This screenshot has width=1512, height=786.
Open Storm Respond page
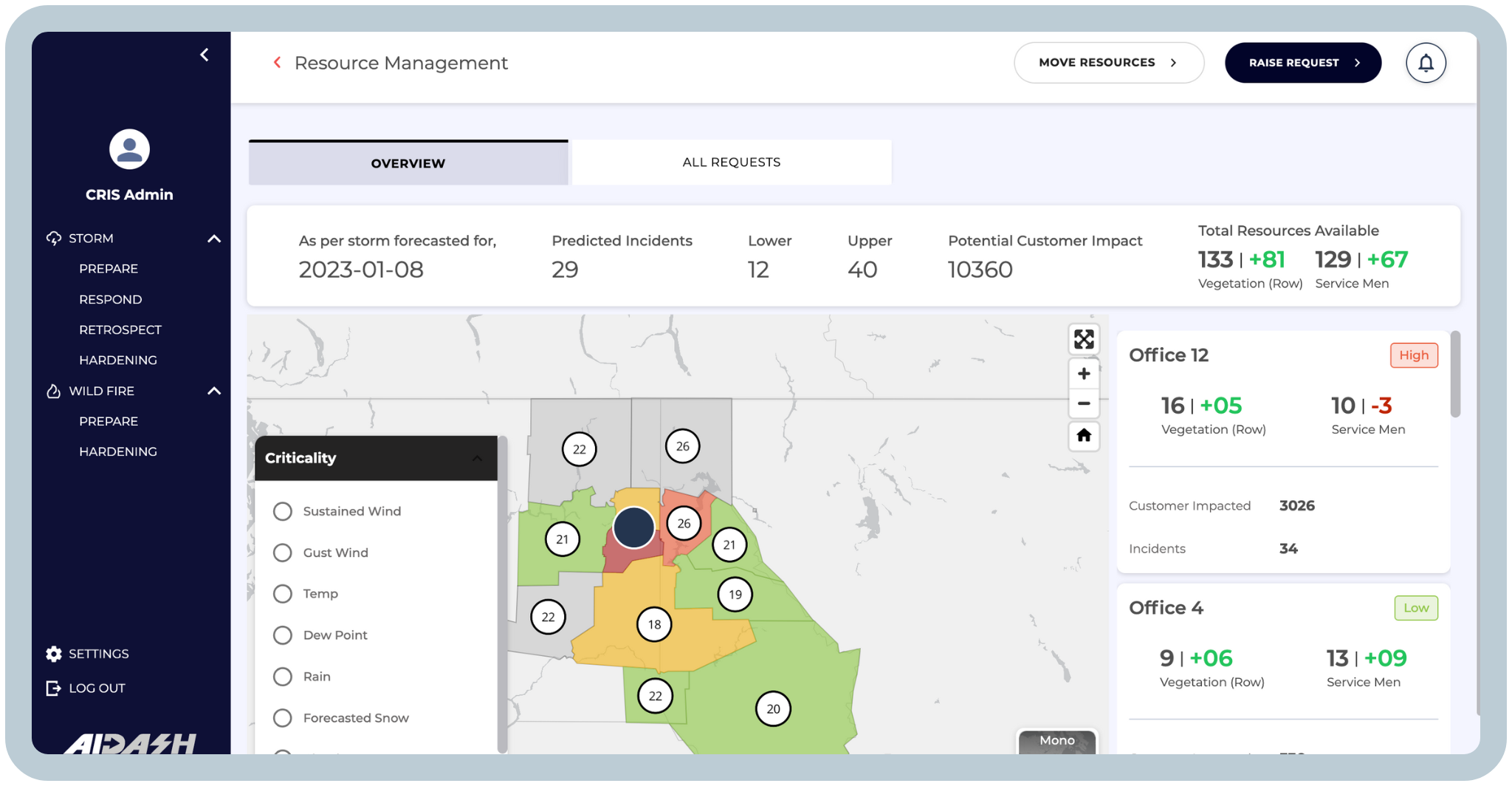click(x=111, y=299)
